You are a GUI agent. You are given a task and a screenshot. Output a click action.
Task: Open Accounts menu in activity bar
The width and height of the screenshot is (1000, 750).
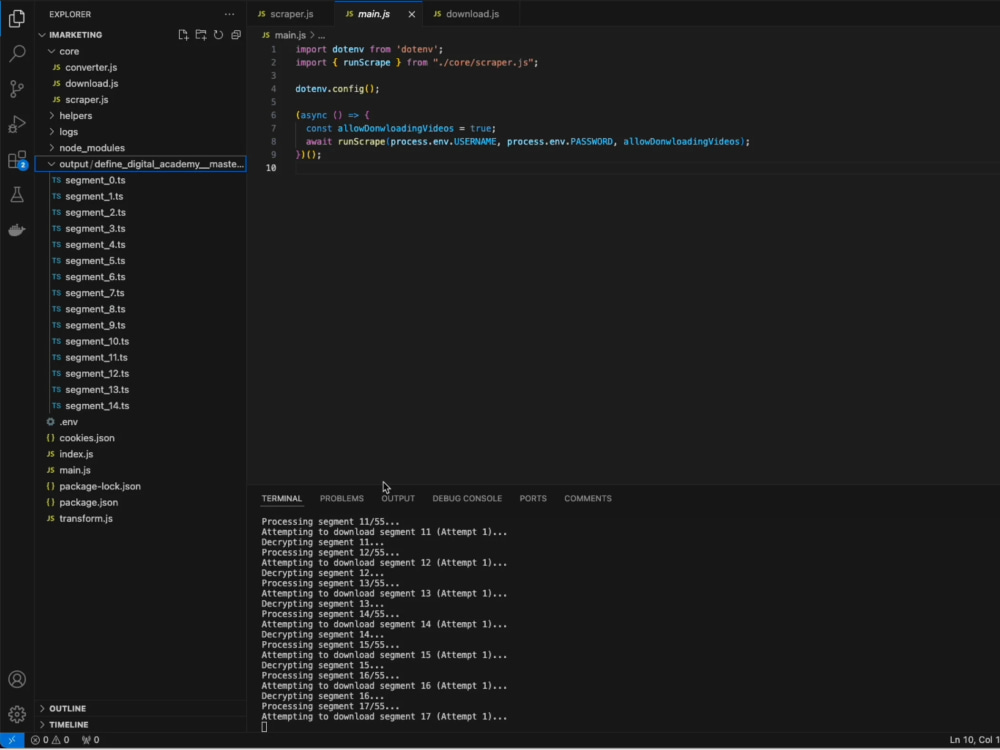coord(17,679)
